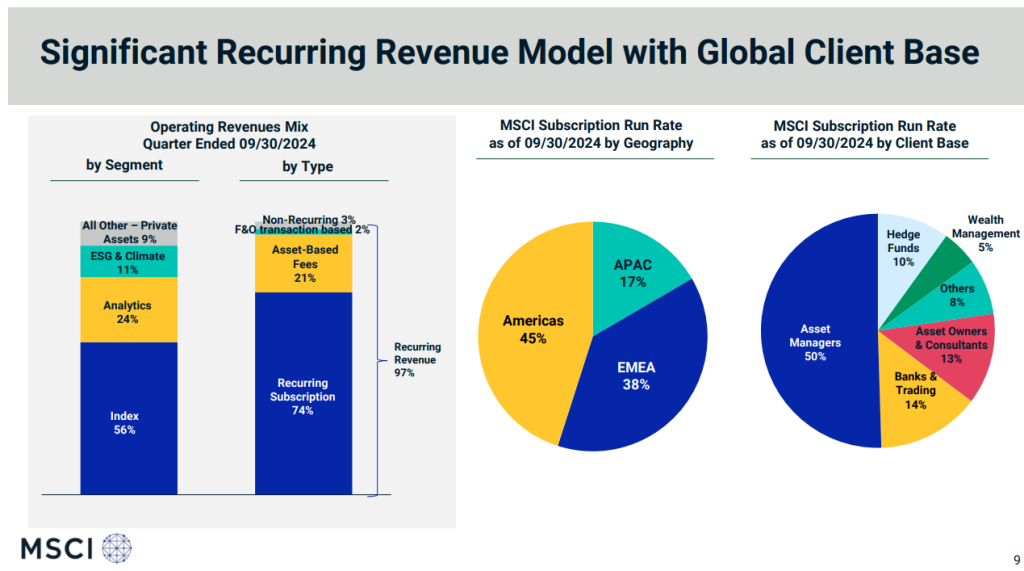Click the gray All Other Private Assets segment
This screenshot has width=1024, height=571.
(x=129, y=232)
